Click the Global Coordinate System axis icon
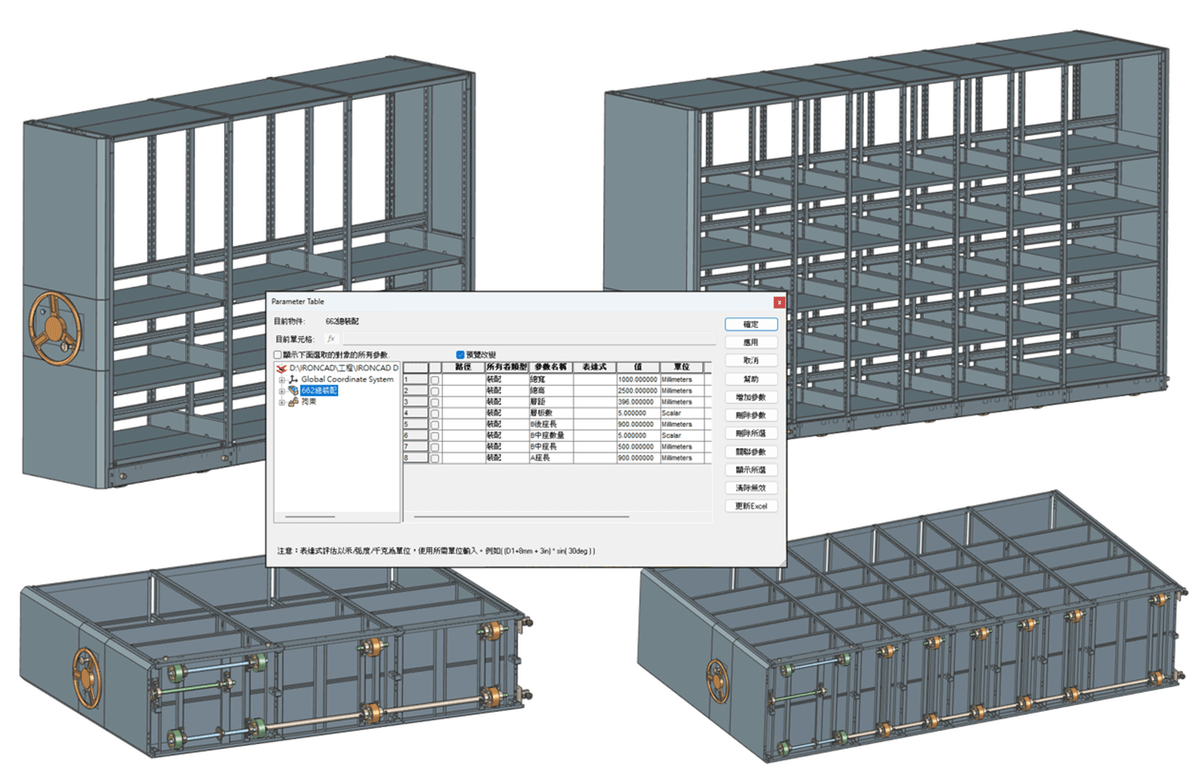 (x=293, y=380)
